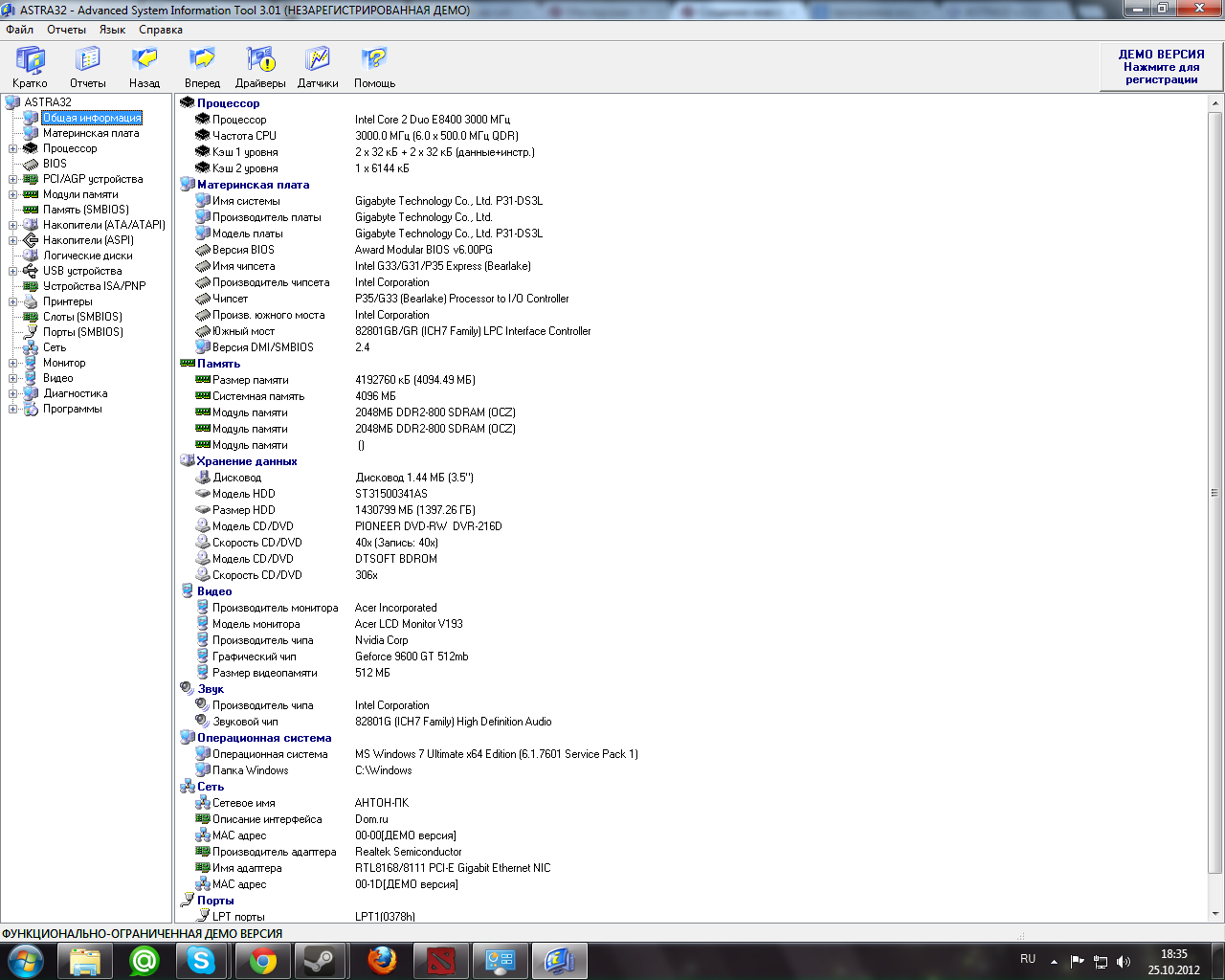Select Материнская плата in the tree

click(91, 133)
